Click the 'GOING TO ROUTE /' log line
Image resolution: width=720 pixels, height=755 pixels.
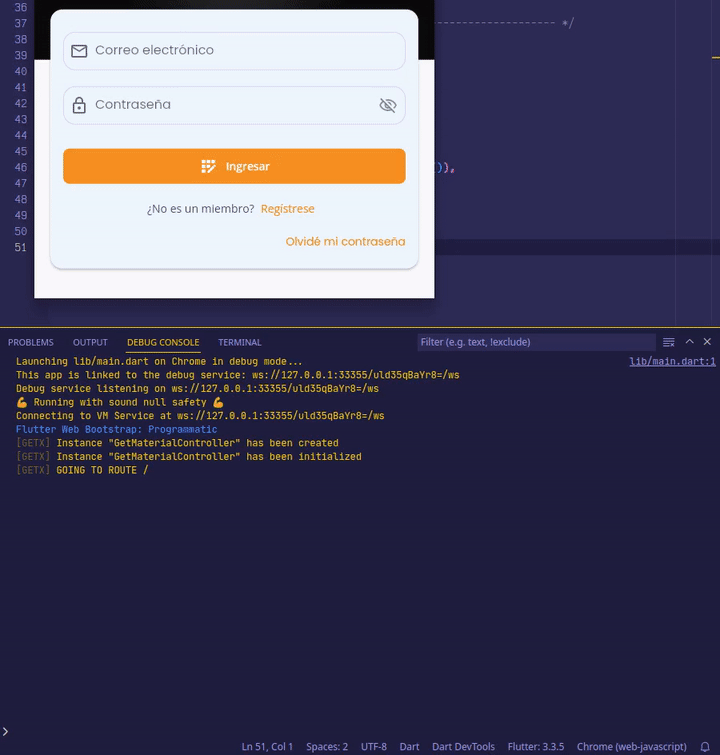(x=82, y=470)
